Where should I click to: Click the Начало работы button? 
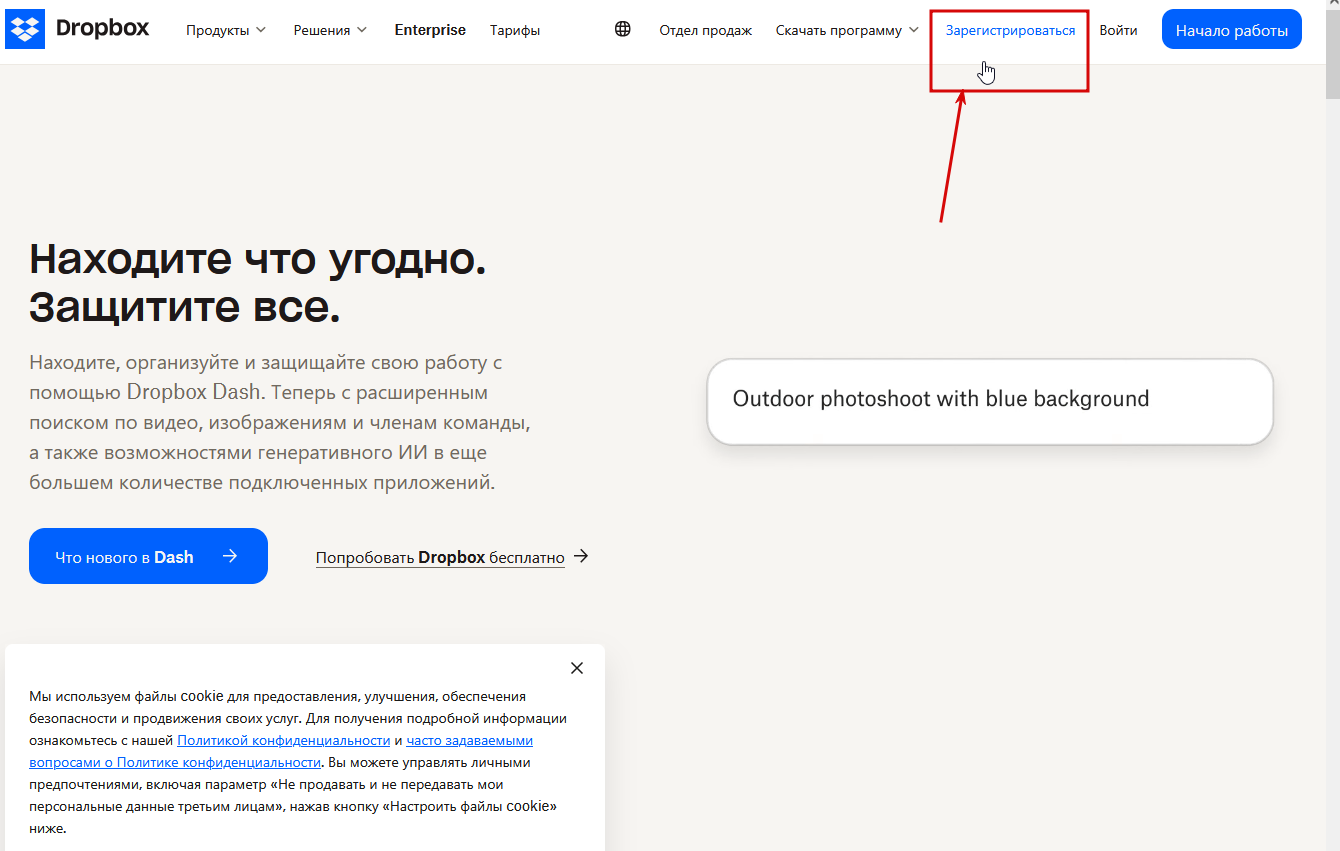[1232, 30]
